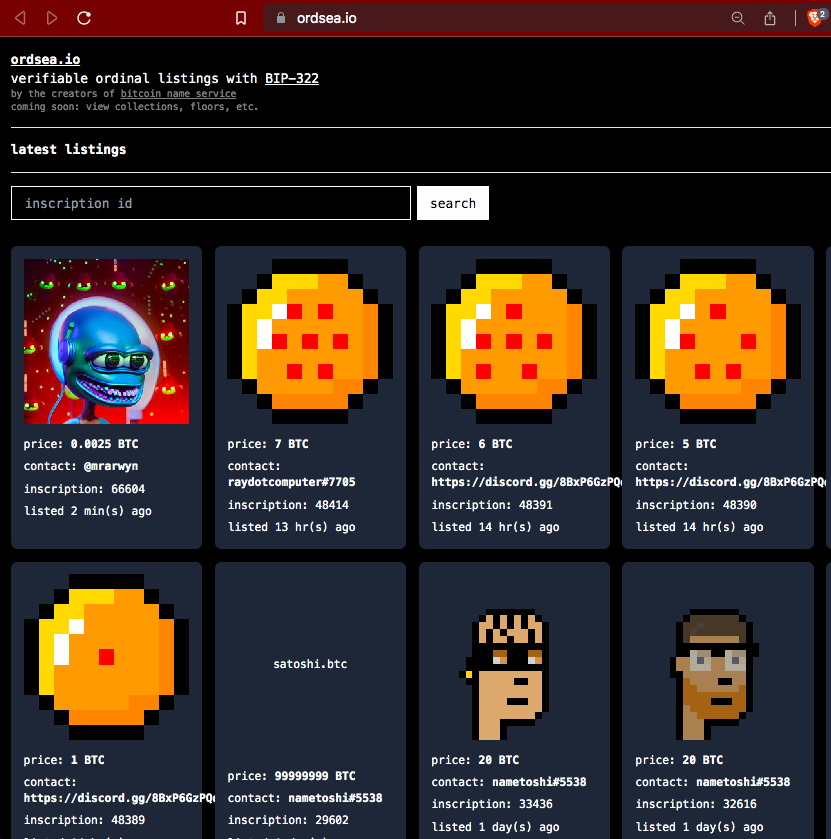Viewport: 831px width, 839px height.
Task: Open the zoom magnifier icon in the address bar
Action: [738, 18]
